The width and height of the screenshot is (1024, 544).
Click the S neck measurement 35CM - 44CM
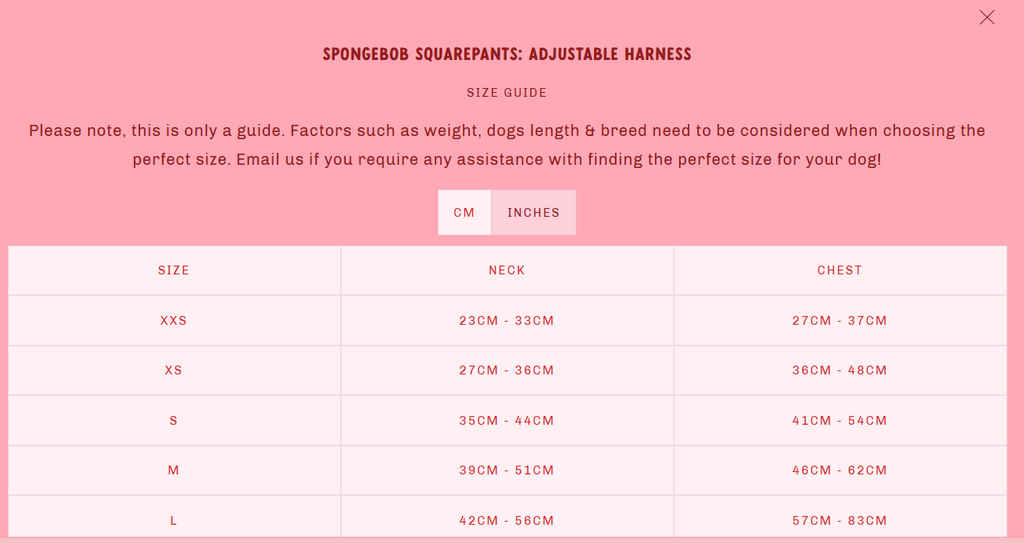[507, 421]
